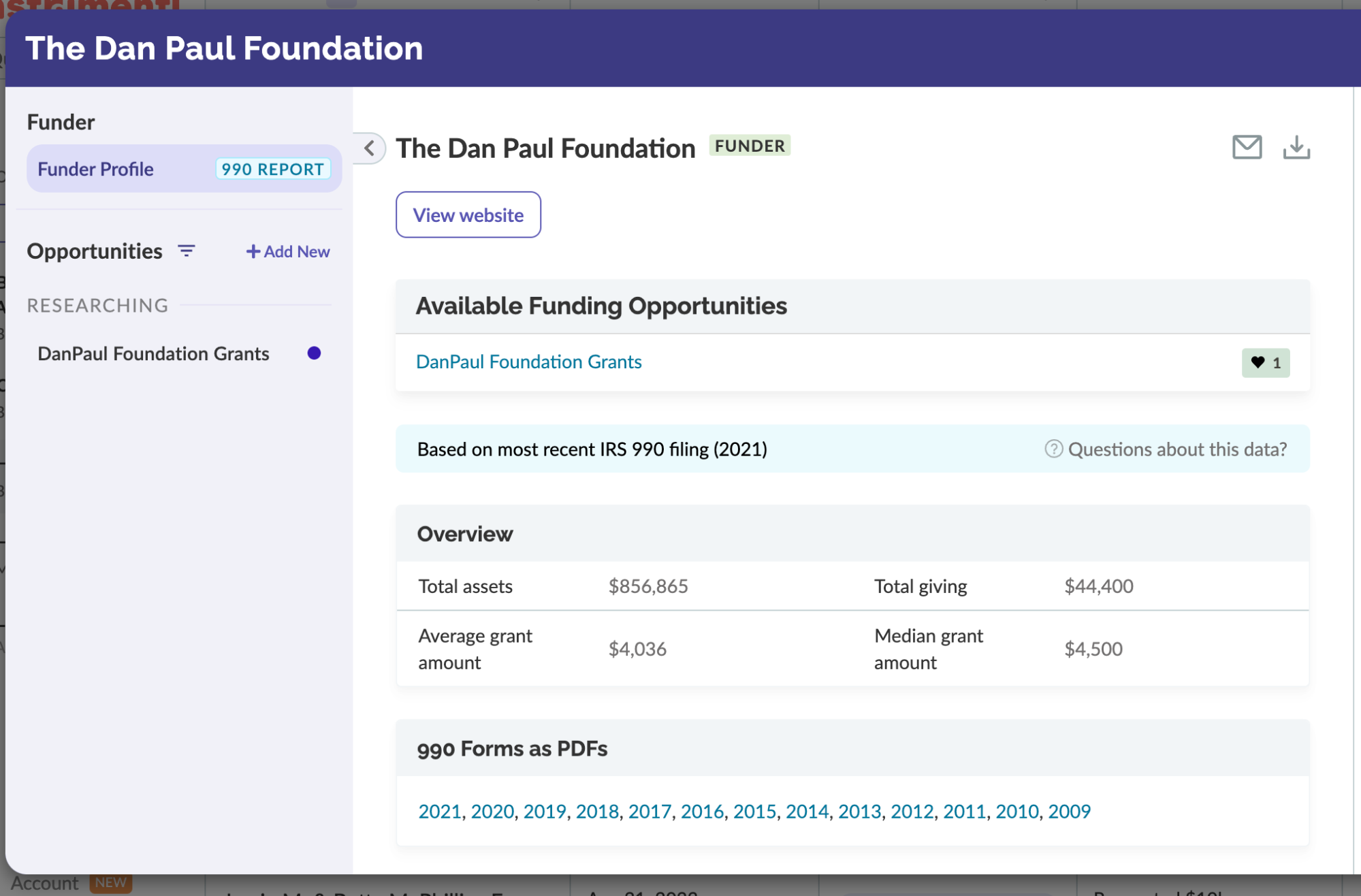The height and width of the screenshot is (896, 1361).
Task: Open the 2019 990 form PDF
Action: point(544,811)
